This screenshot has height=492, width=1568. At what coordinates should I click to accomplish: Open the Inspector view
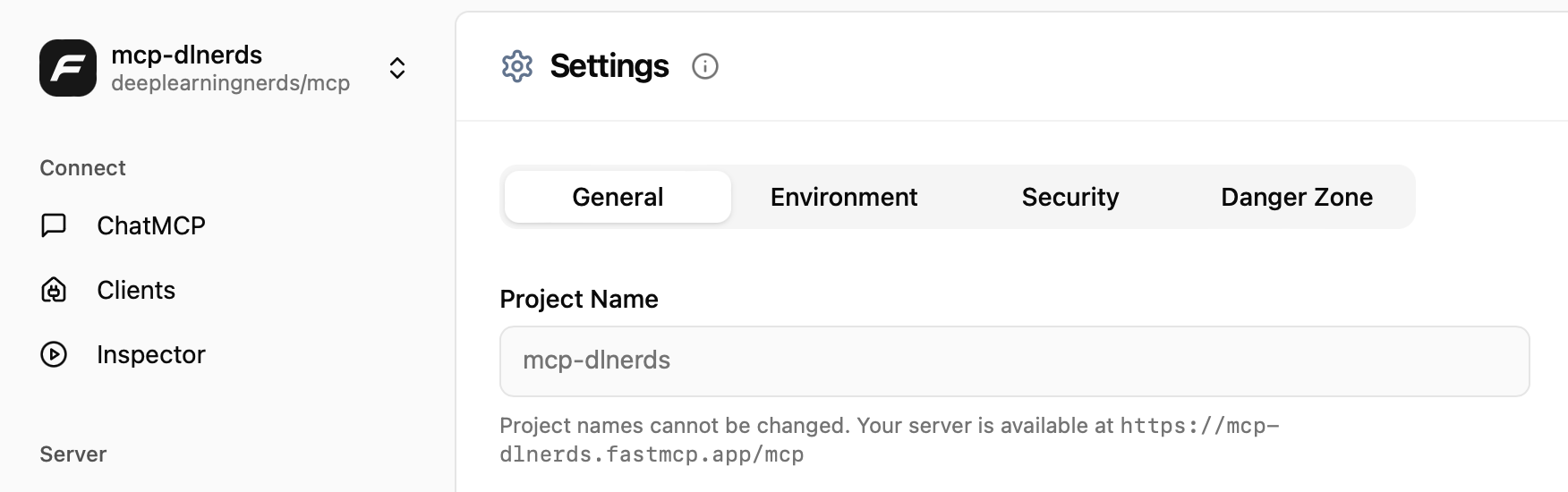(x=151, y=354)
